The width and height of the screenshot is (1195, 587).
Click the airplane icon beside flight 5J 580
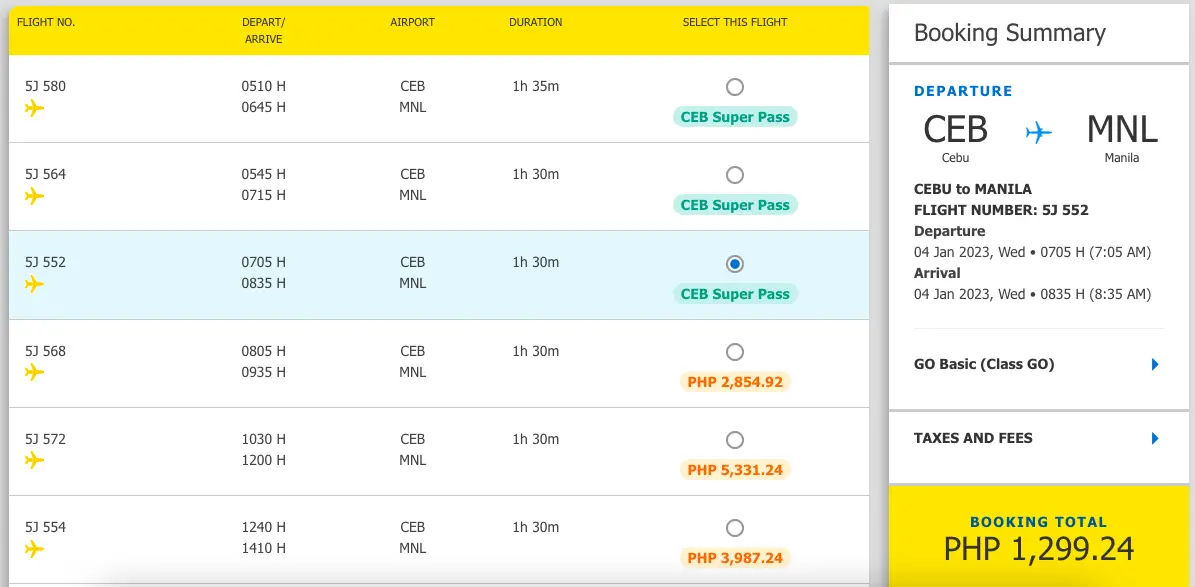(x=35, y=108)
